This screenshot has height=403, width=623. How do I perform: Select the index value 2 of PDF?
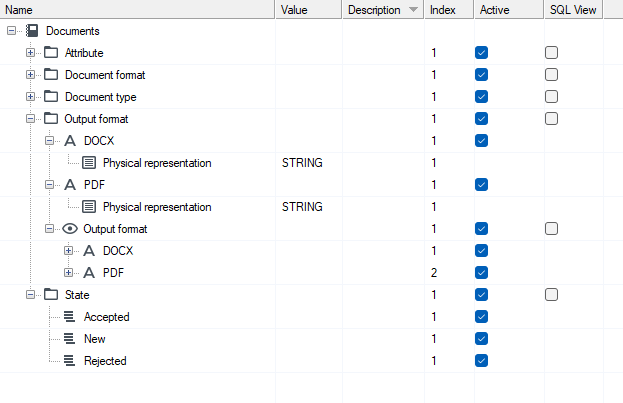[434, 273]
